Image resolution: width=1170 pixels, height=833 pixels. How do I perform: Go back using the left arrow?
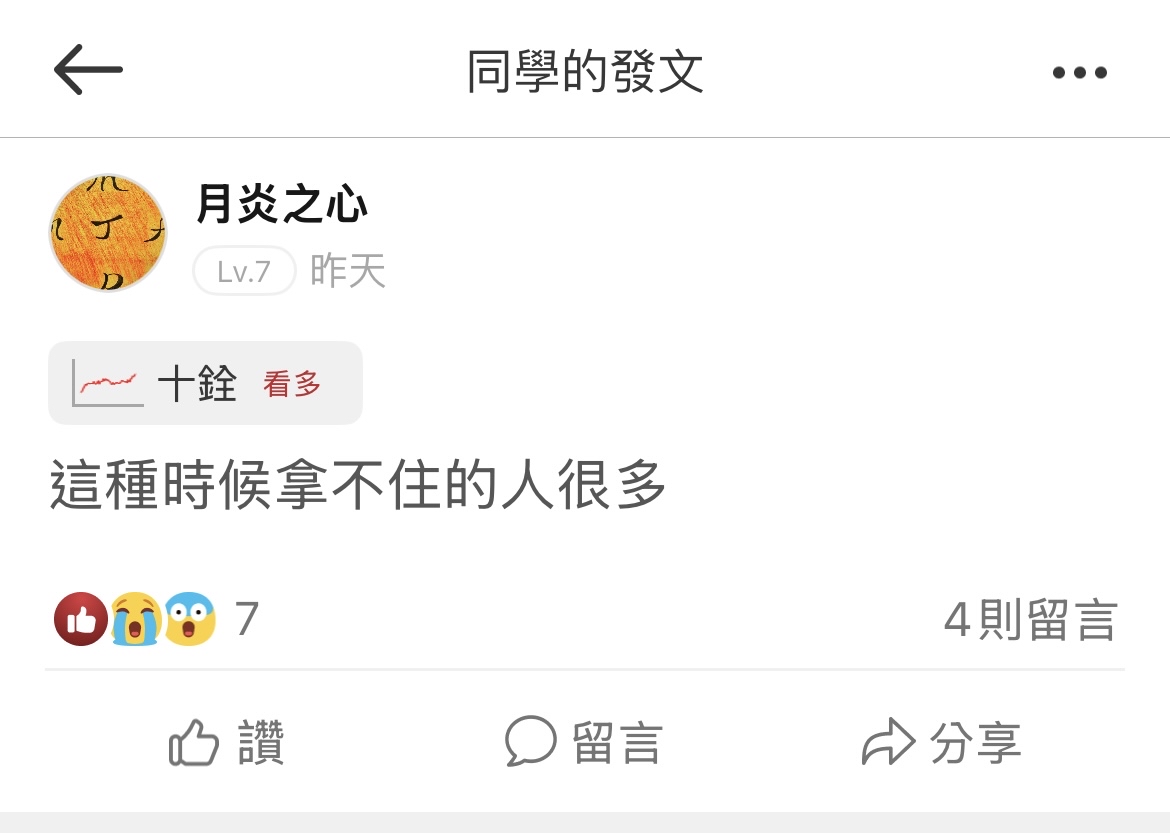click(x=88, y=69)
